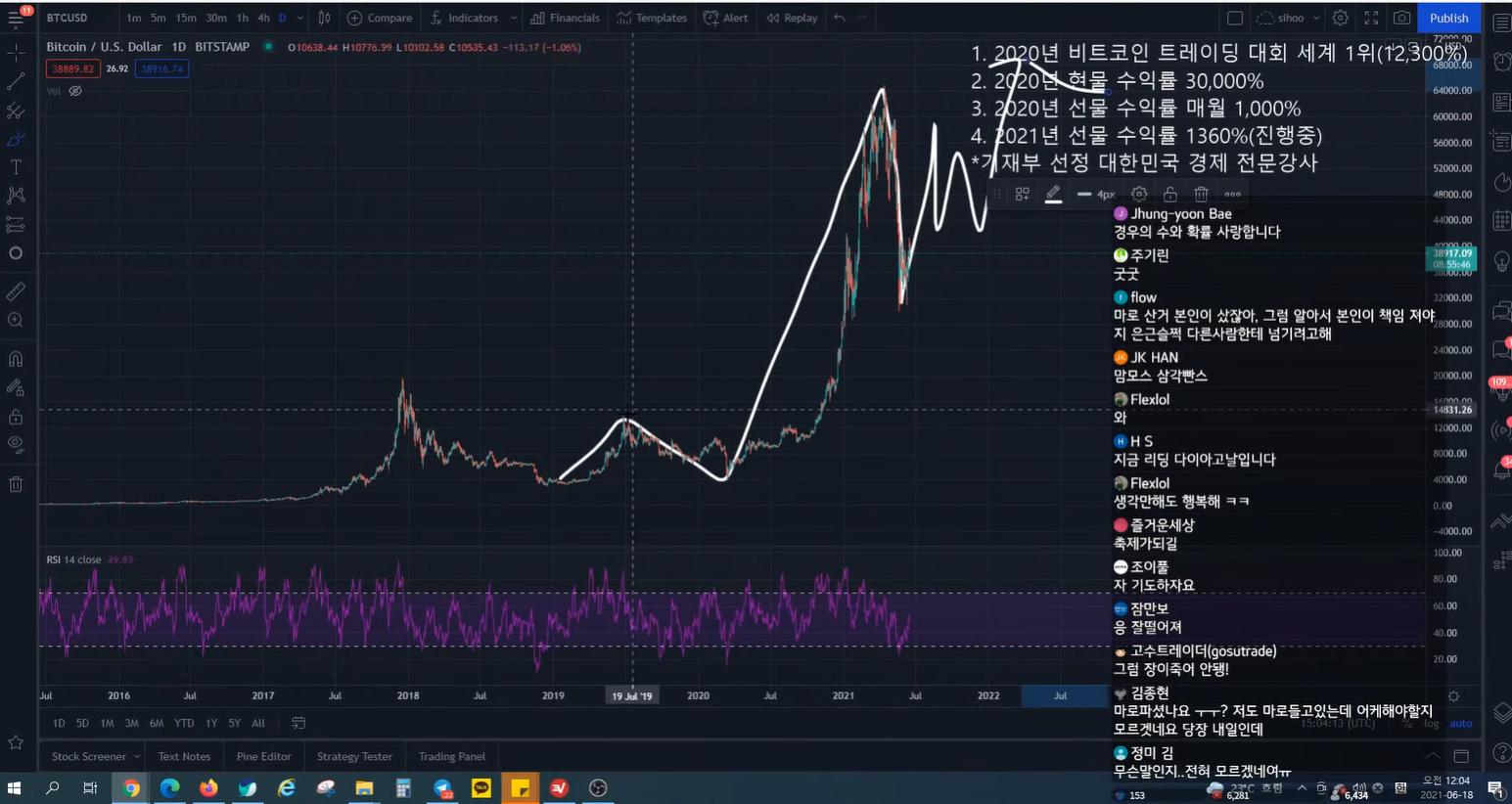Take a chart snapshot with camera icon
This screenshot has width=1512, height=804.
coord(1401,18)
